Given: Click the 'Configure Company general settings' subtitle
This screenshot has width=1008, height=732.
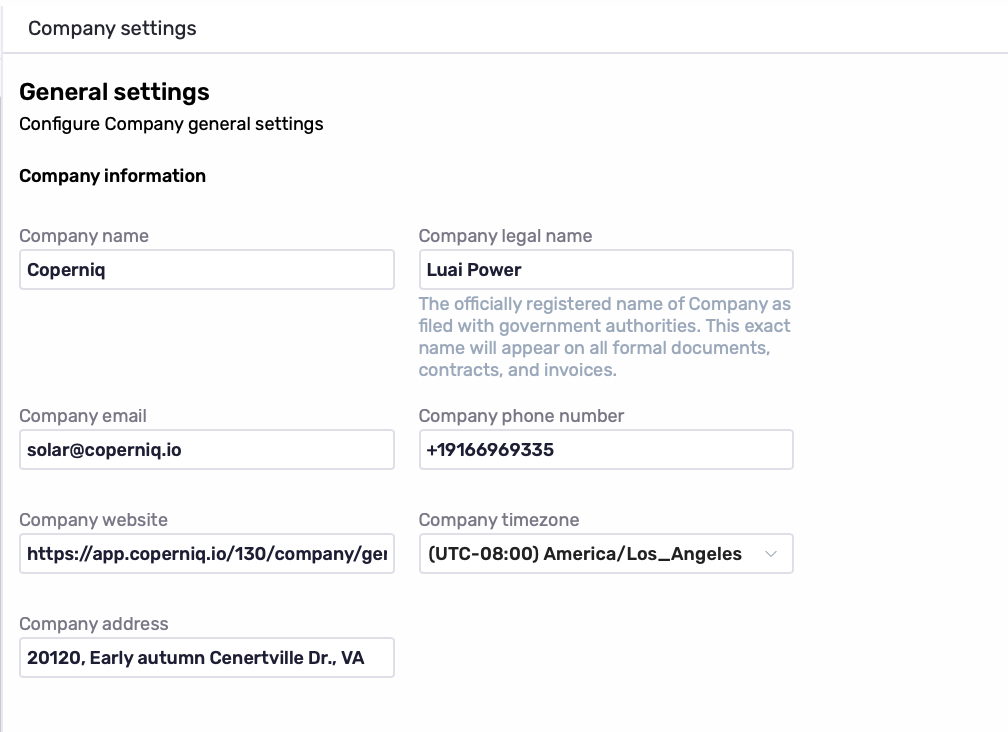Looking at the screenshot, I should click(x=171, y=124).
